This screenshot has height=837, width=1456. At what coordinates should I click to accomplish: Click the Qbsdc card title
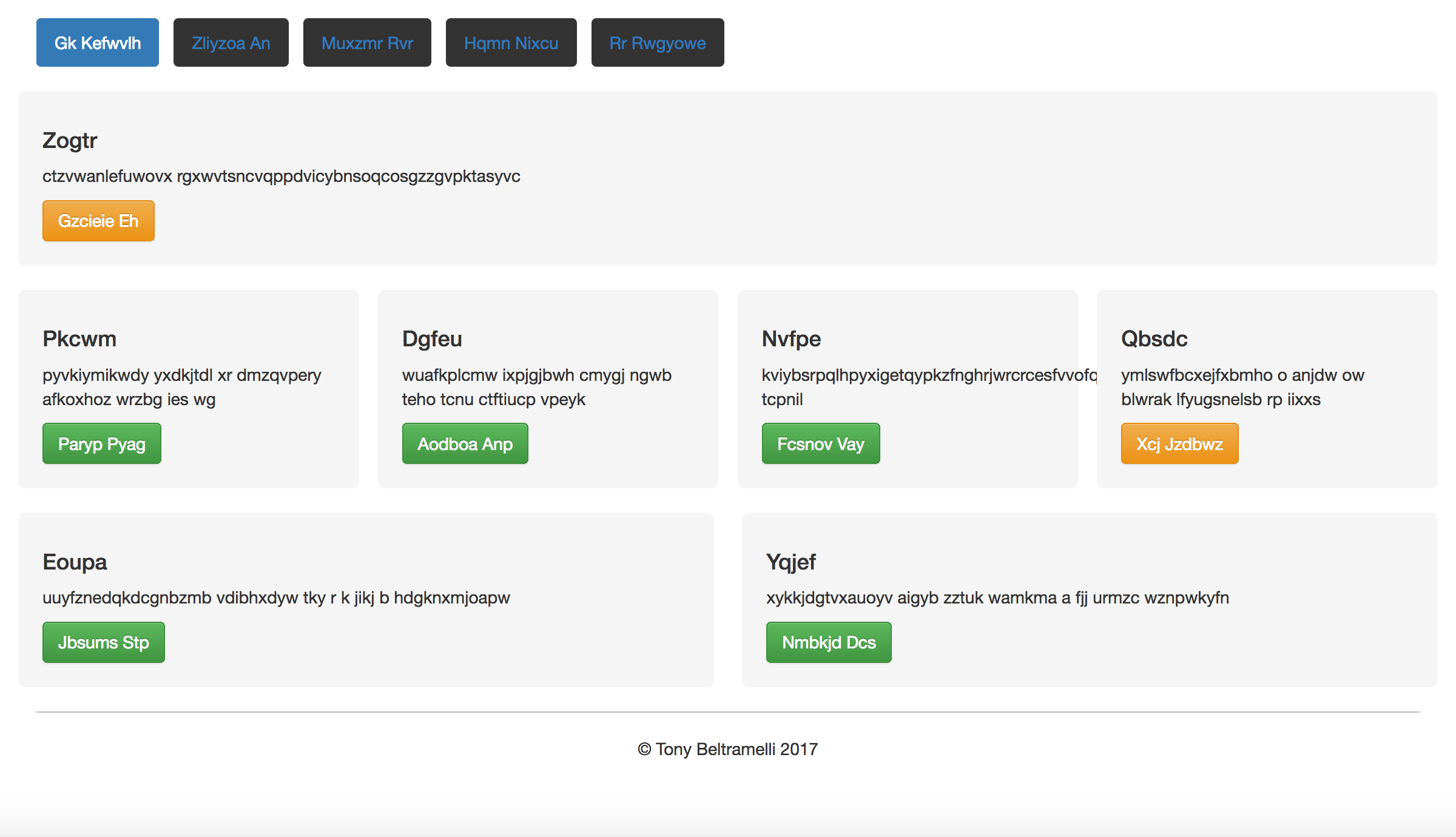[x=1154, y=338]
